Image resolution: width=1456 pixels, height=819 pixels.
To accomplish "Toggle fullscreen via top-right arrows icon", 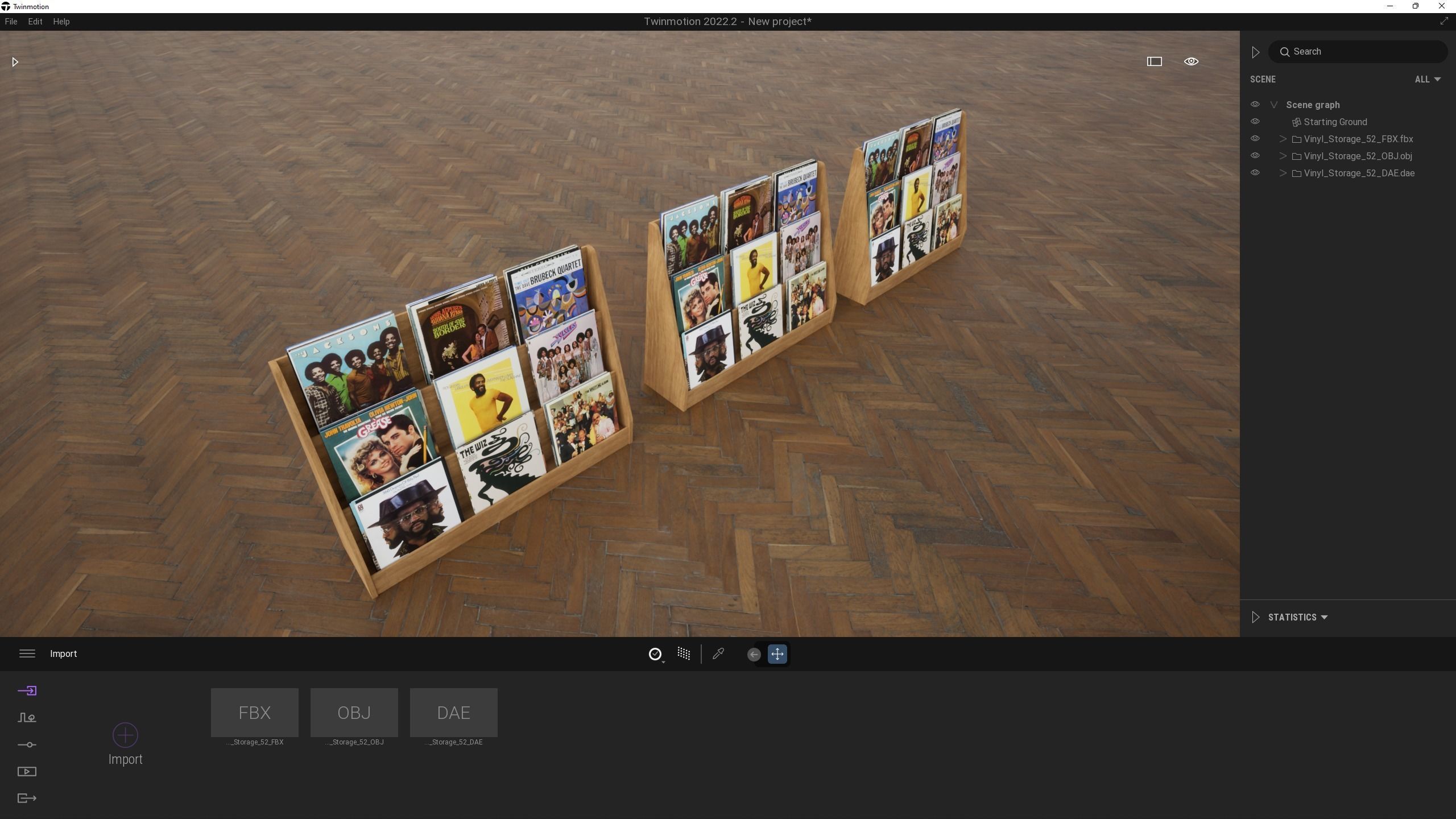I will coord(1443,21).
